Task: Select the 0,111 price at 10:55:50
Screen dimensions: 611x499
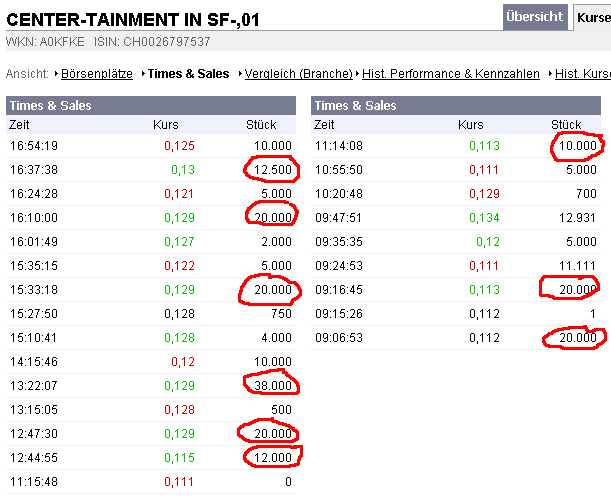Action: coord(484,170)
